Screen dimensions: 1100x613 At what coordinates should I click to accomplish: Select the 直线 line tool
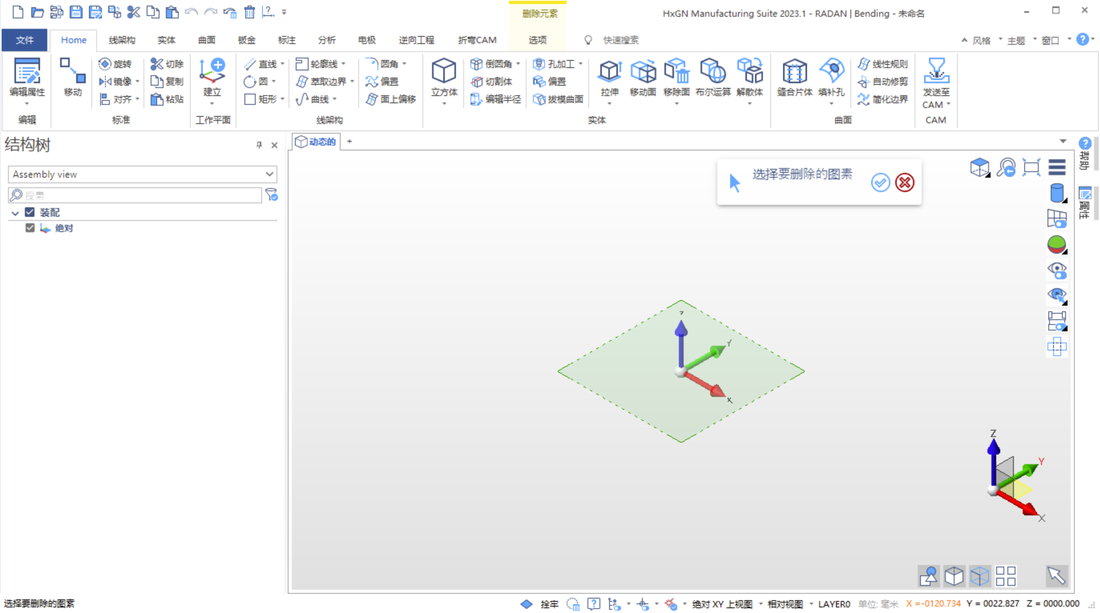coord(261,64)
